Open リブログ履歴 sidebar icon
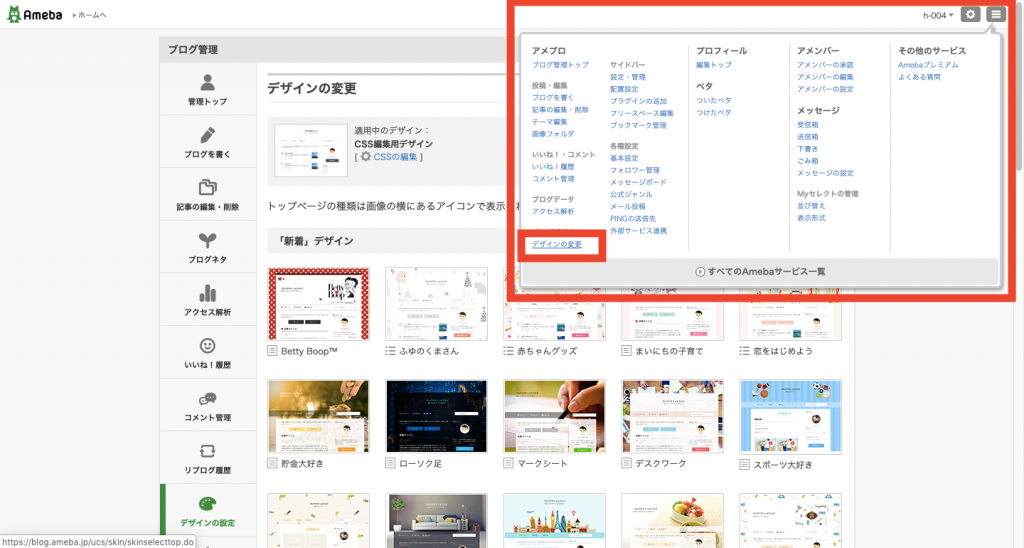Viewport: 1024px width, 548px height. pyautogui.click(x=207, y=451)
